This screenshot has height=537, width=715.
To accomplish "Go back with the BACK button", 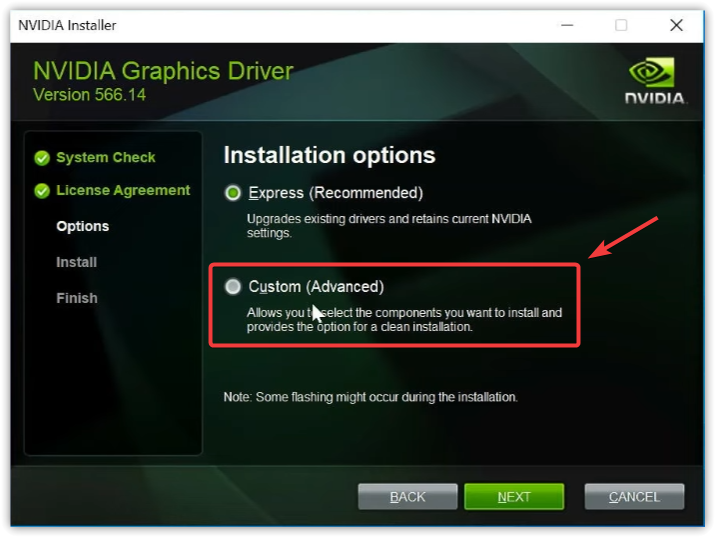I will (408, 496).
